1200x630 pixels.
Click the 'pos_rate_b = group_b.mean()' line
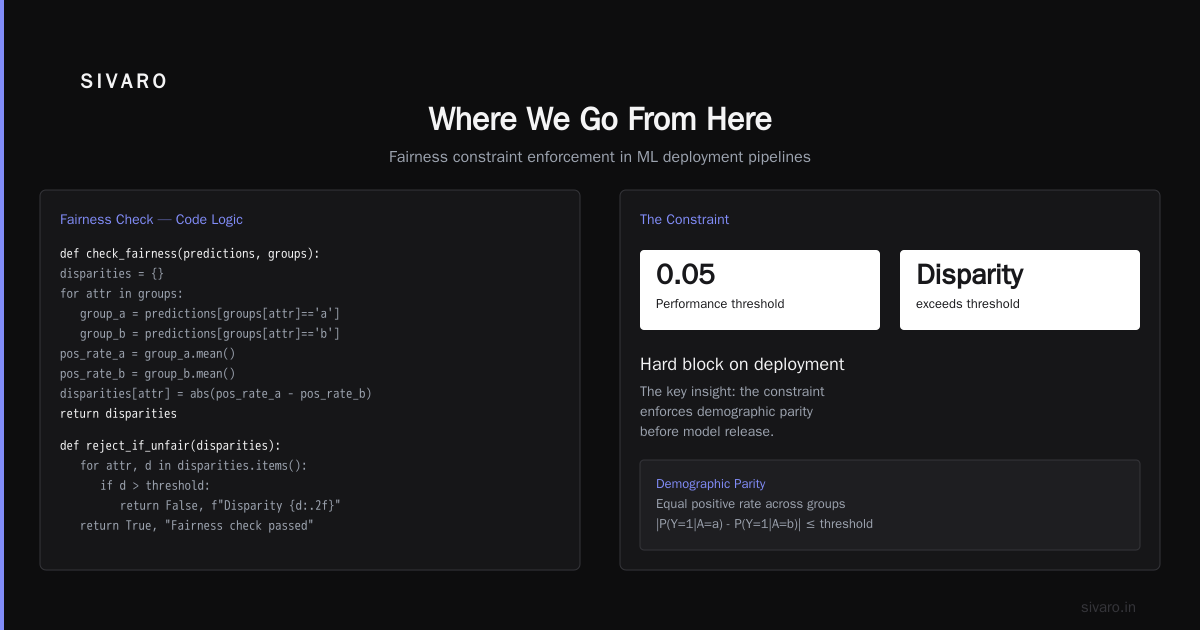[x=148, y=374]
